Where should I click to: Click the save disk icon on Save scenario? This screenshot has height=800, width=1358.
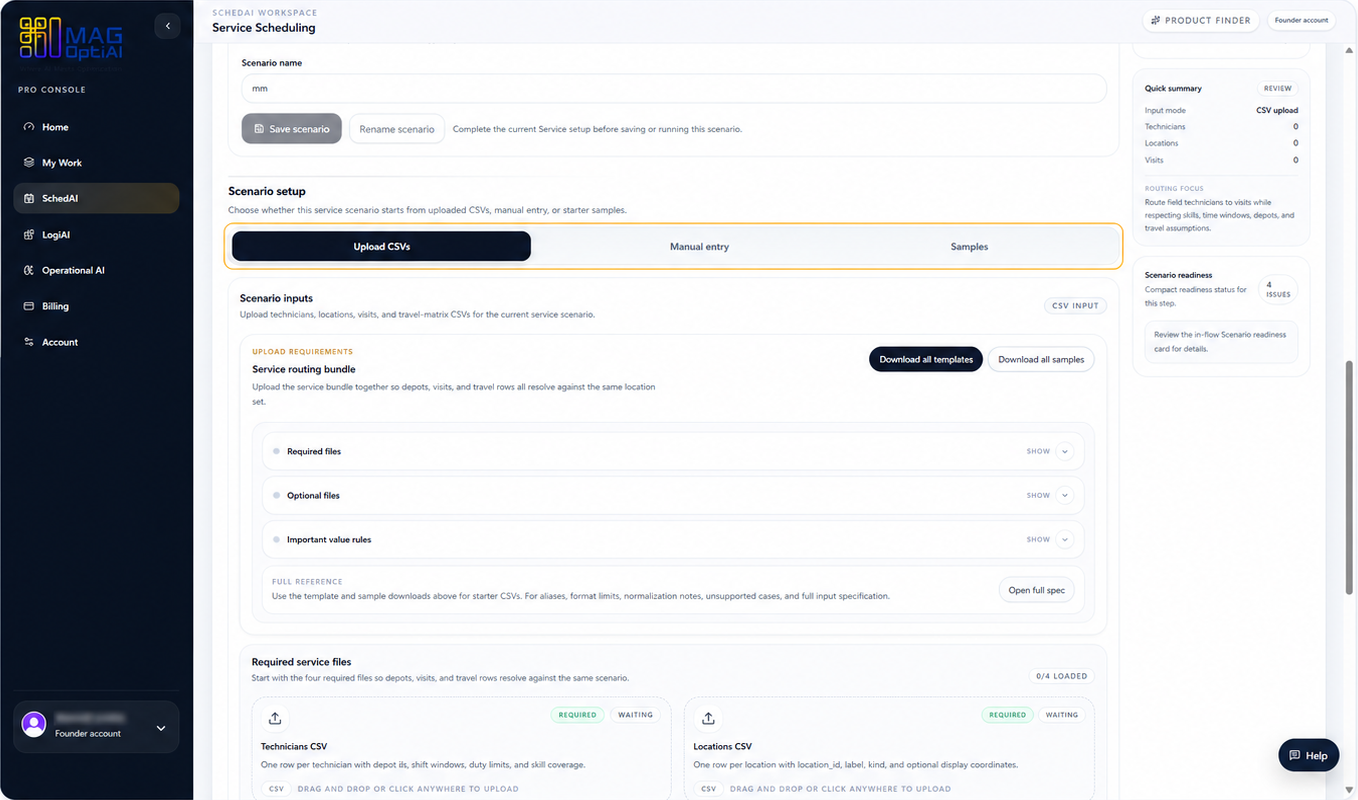point(259,129)
